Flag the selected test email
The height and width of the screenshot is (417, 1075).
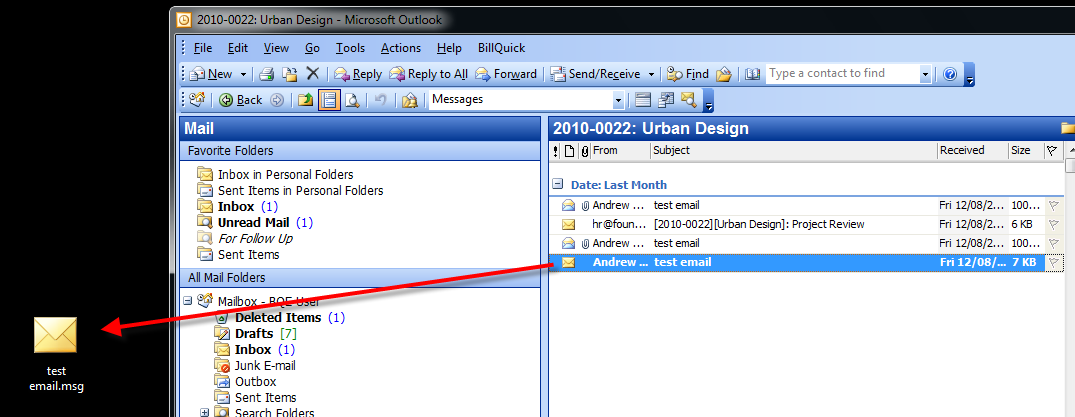1053,262
